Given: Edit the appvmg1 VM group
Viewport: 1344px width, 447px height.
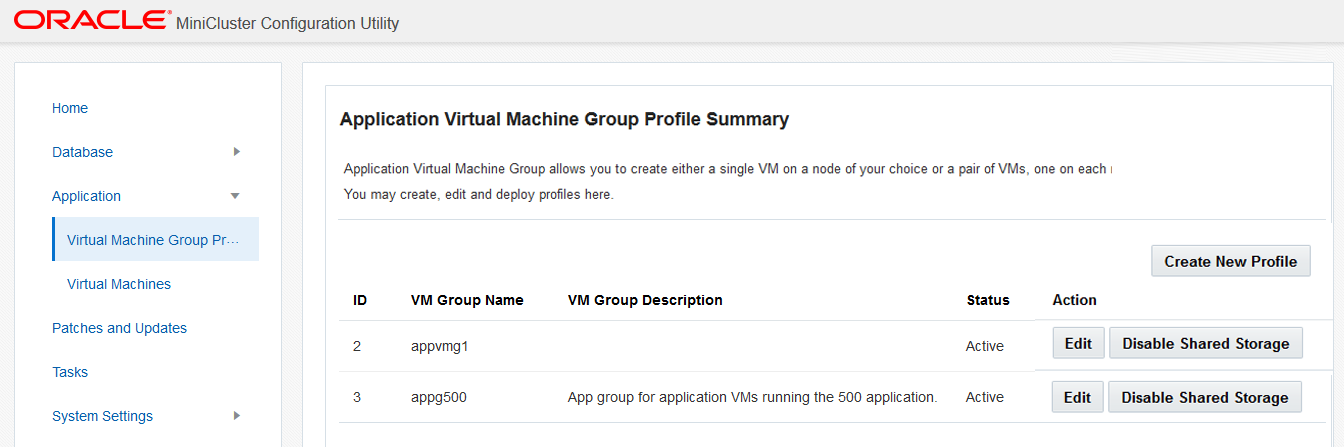Looking at the screenshot, I should (1078, 343).
